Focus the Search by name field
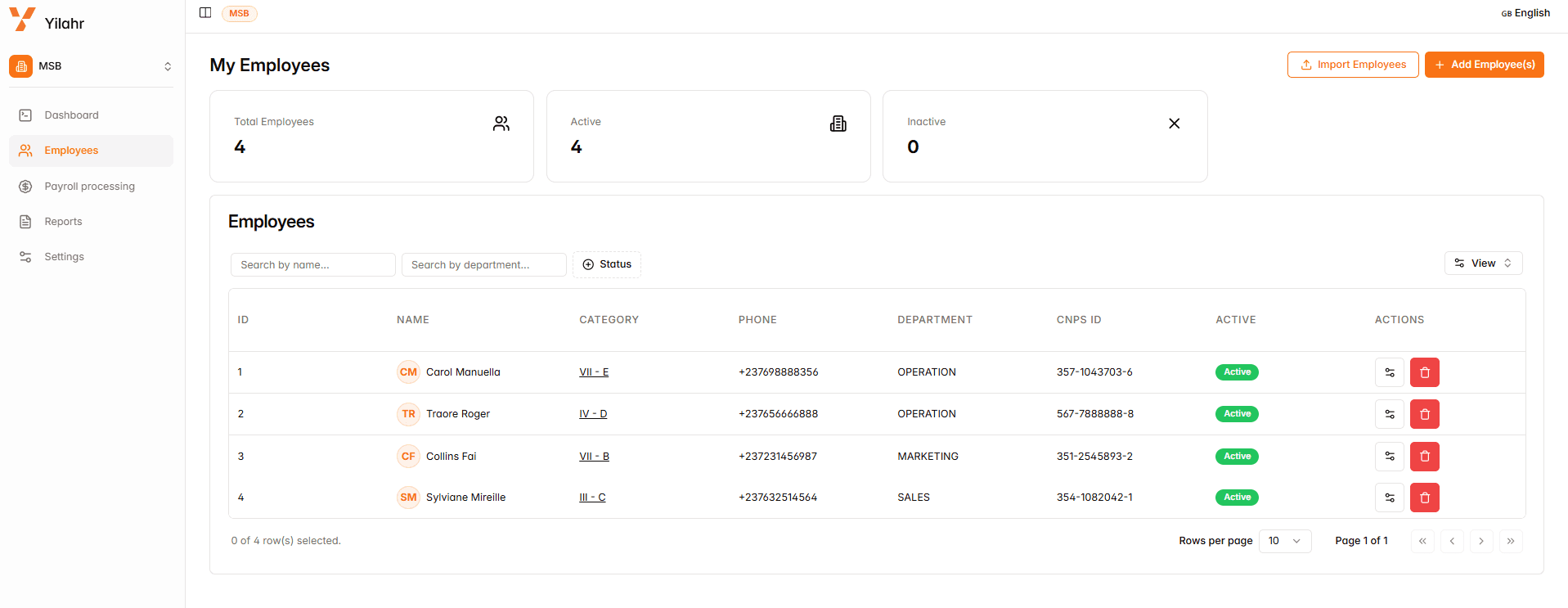1568x608 pixels. click(312, 265)
